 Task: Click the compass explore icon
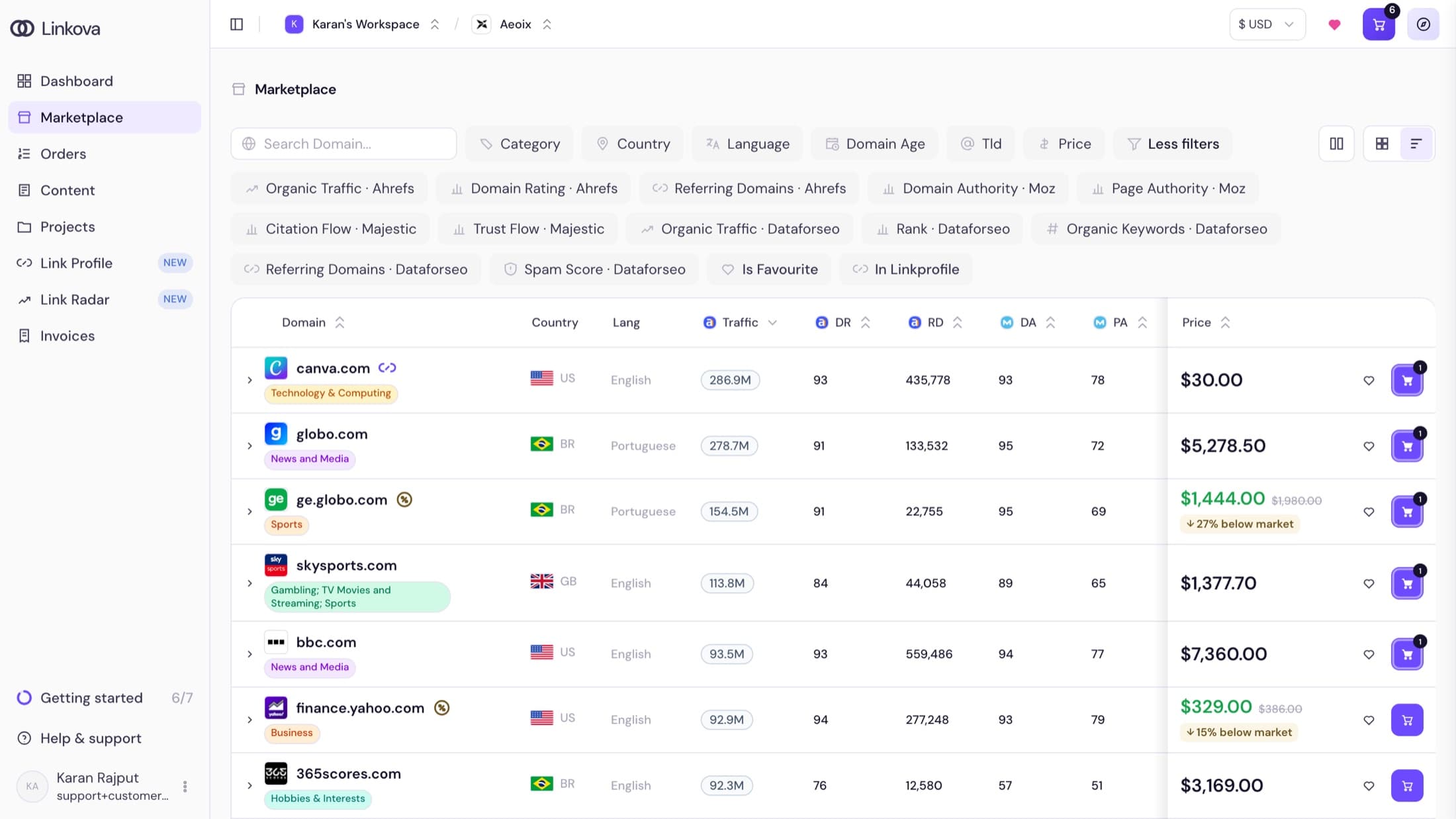point(1423,24)
